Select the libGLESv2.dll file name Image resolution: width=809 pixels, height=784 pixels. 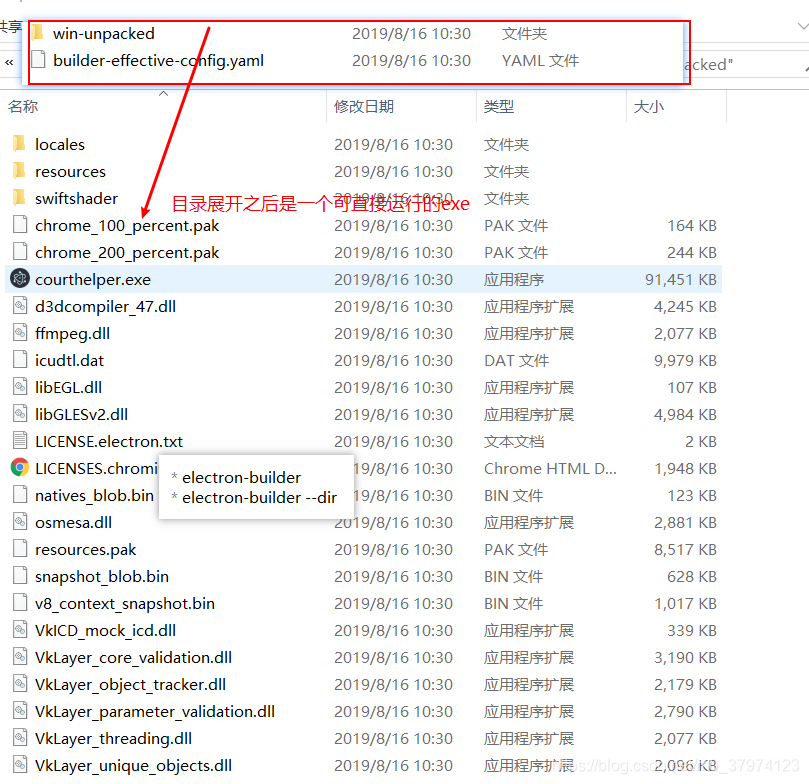point(81,414)
